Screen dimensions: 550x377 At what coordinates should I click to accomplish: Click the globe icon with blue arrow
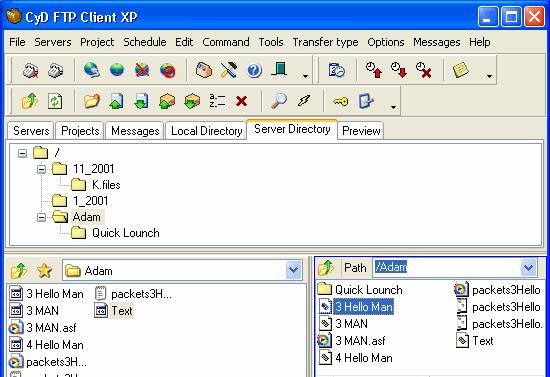pos(91,70)
